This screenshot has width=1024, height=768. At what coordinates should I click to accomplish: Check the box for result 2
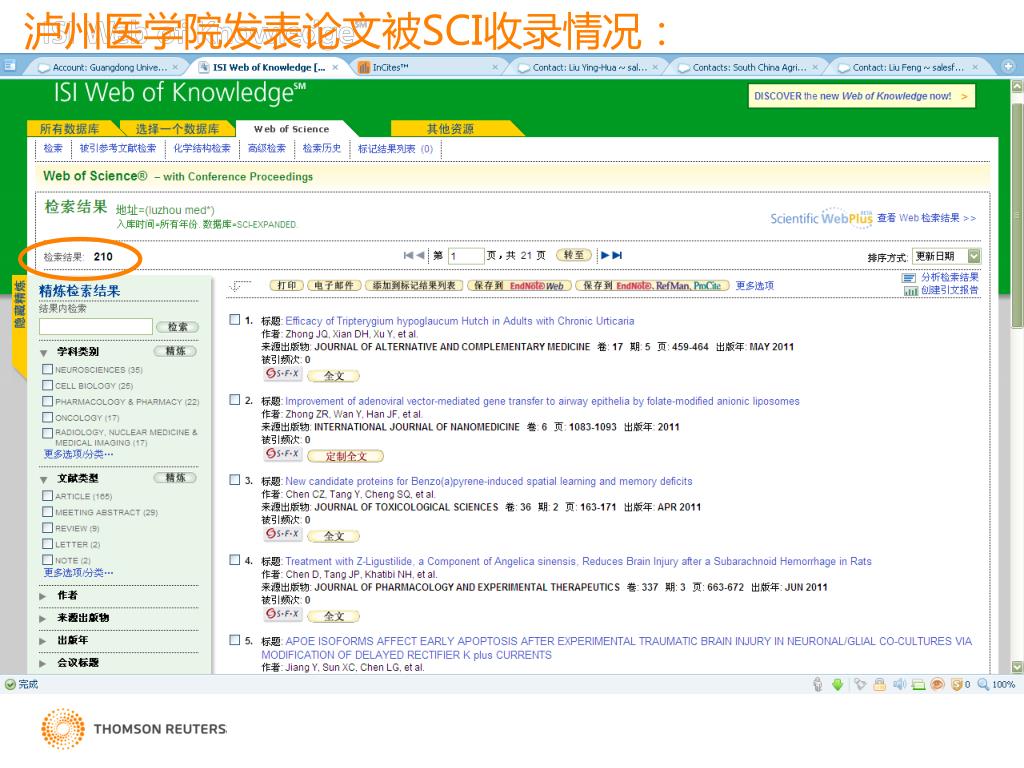(x=235, y=400)
